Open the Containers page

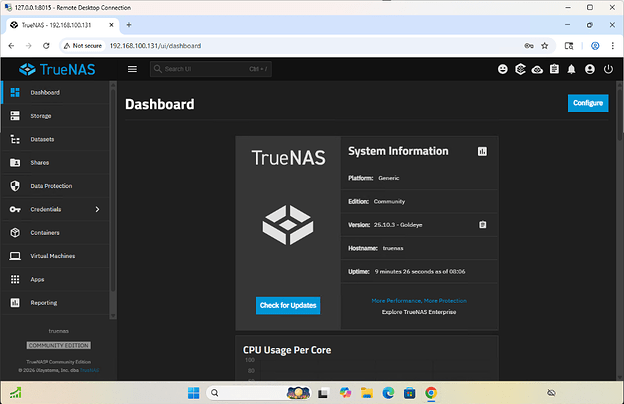coord(56,232)
